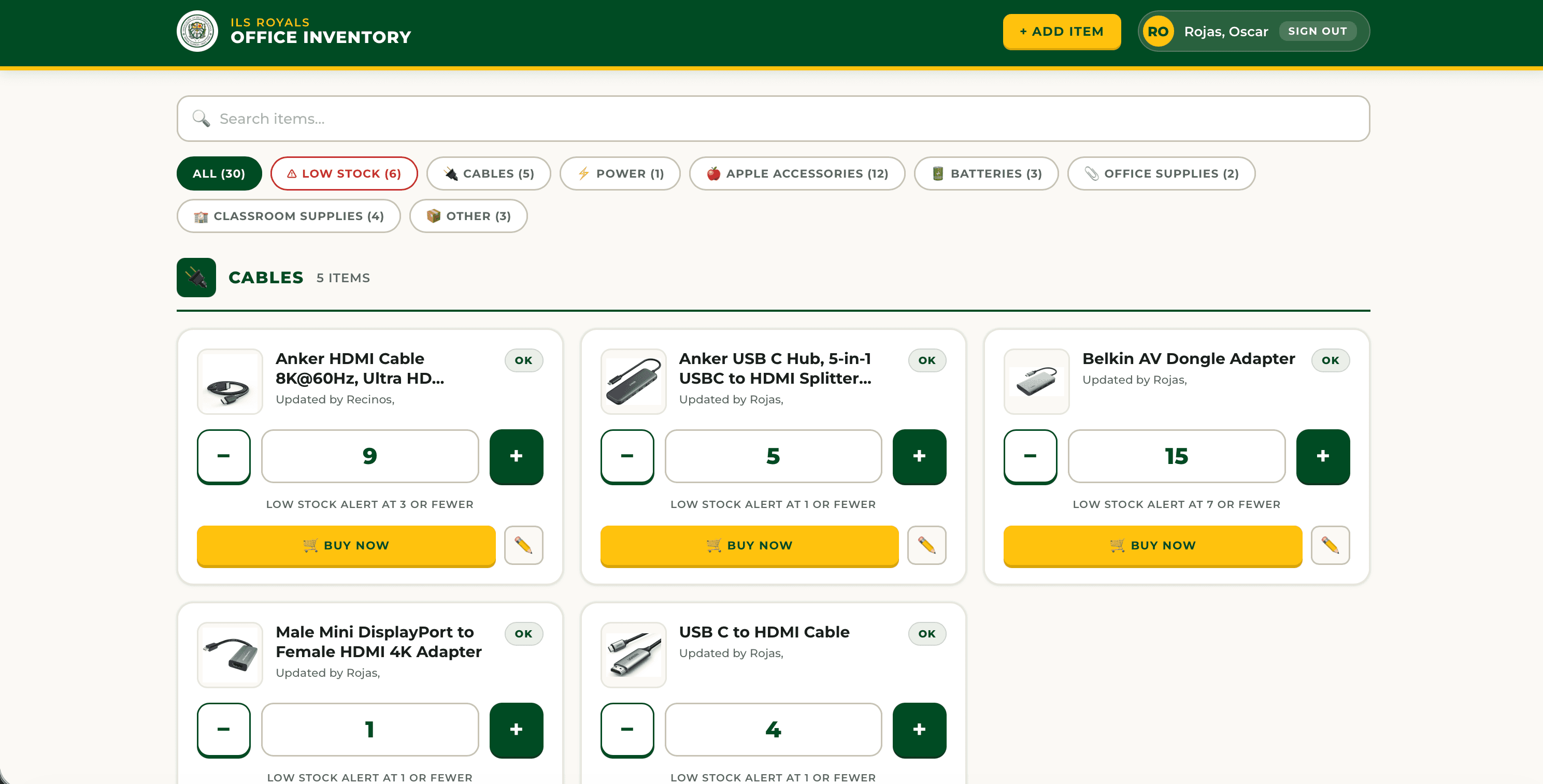Decrease Anker USB C Hub quantity
The height and width of the screenshot is (784, 1543).
[627, 456]
